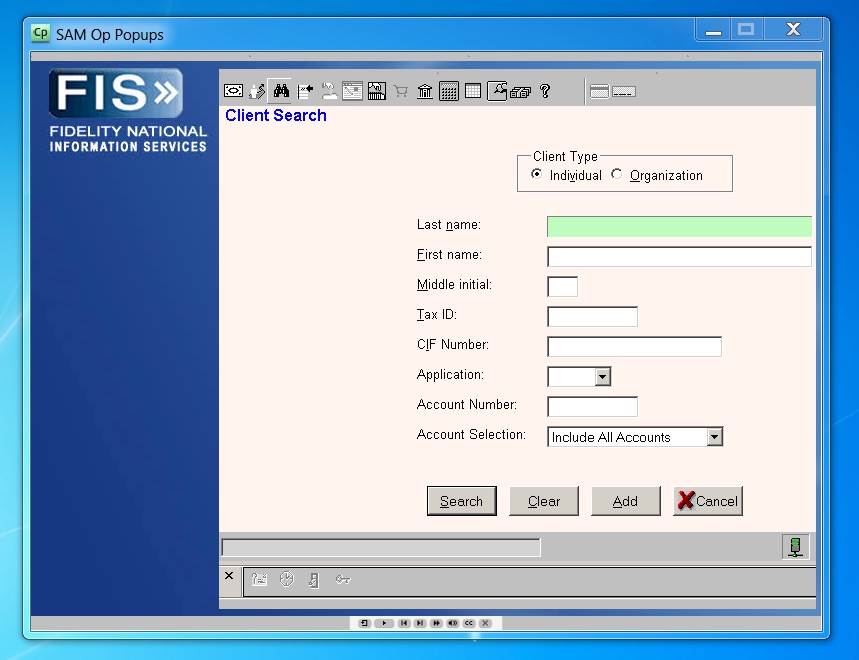Viewport: 859px width, 660px height.
Task: Click the clock icon in bottom bar
Action: pyautogui.click(x=287, y=579)
